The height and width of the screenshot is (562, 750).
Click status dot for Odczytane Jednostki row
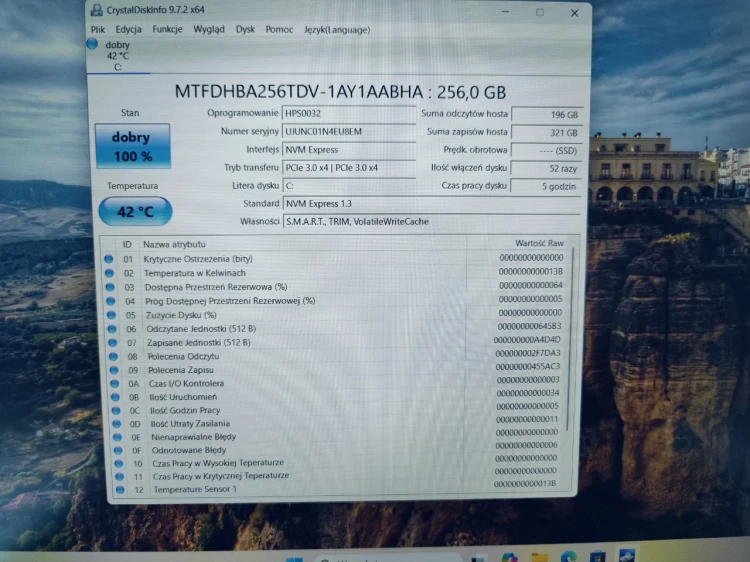tap(112, 329)
